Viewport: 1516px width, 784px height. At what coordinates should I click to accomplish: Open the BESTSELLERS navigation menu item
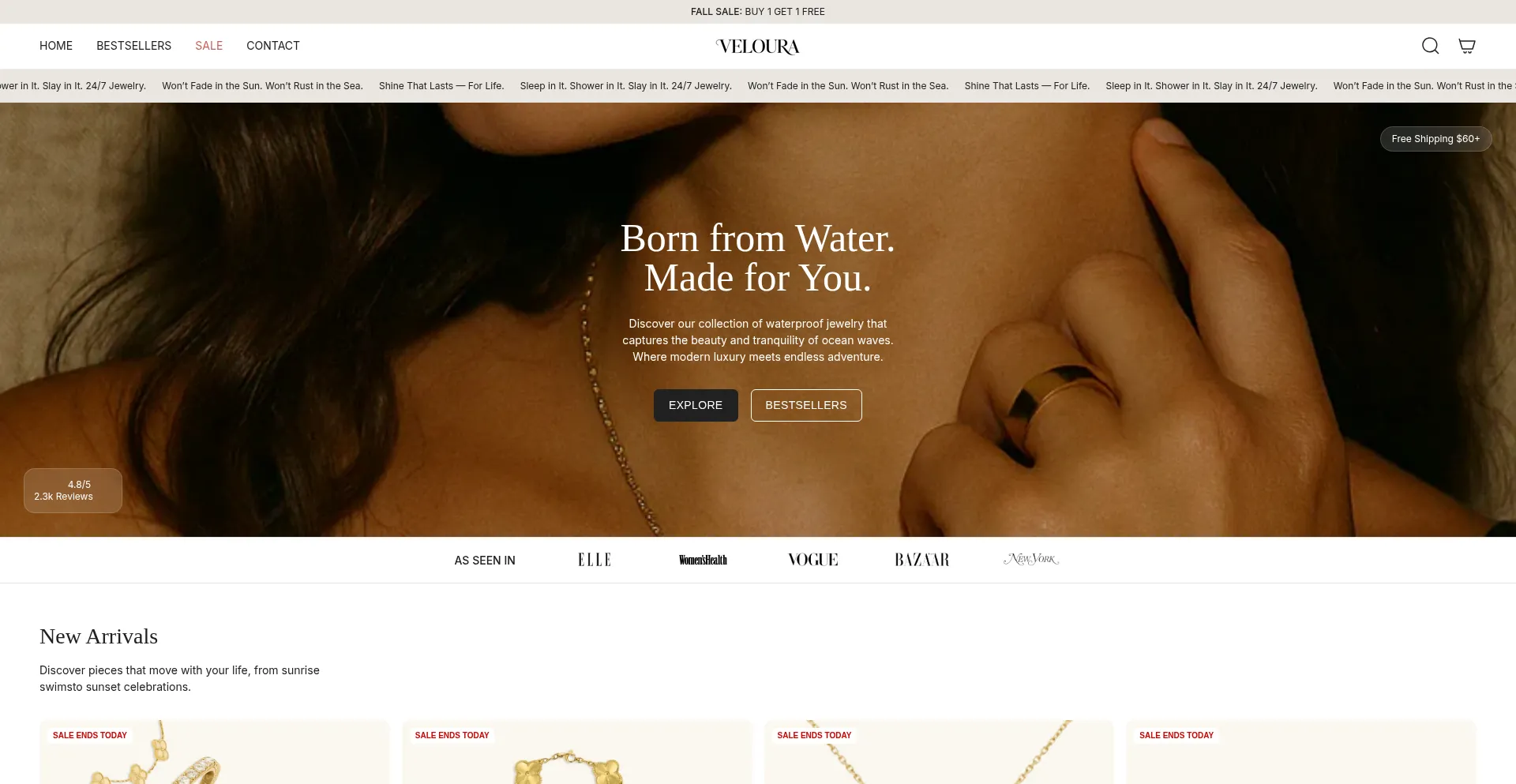coord(133,46)
